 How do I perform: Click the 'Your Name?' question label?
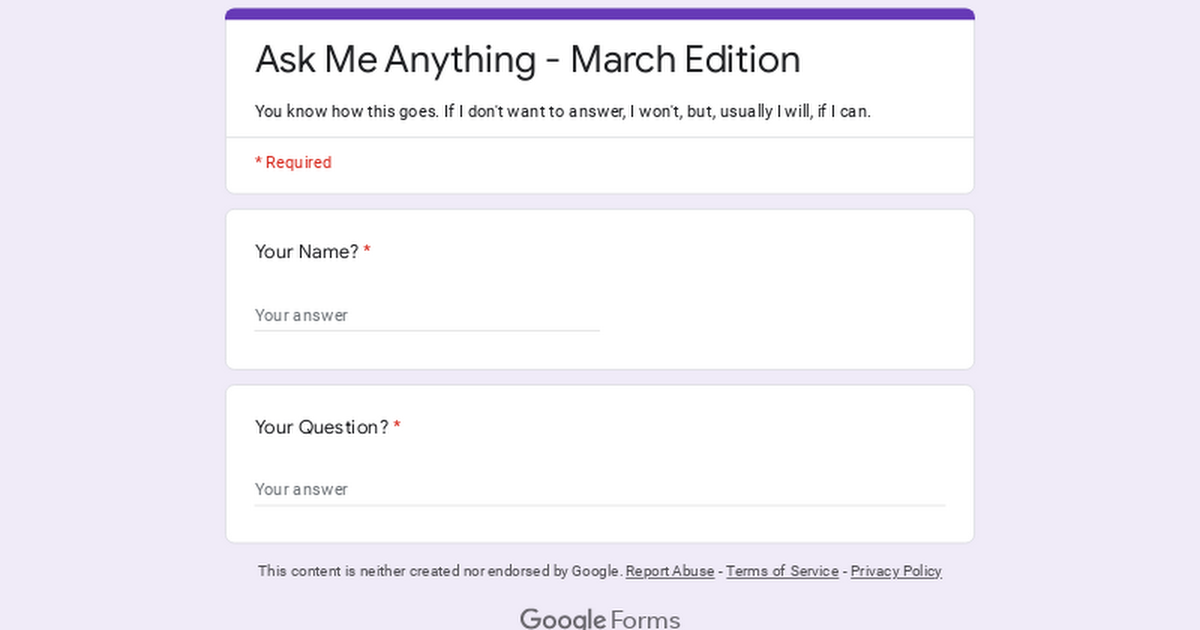pyautogui.click(x=307, y=252)
